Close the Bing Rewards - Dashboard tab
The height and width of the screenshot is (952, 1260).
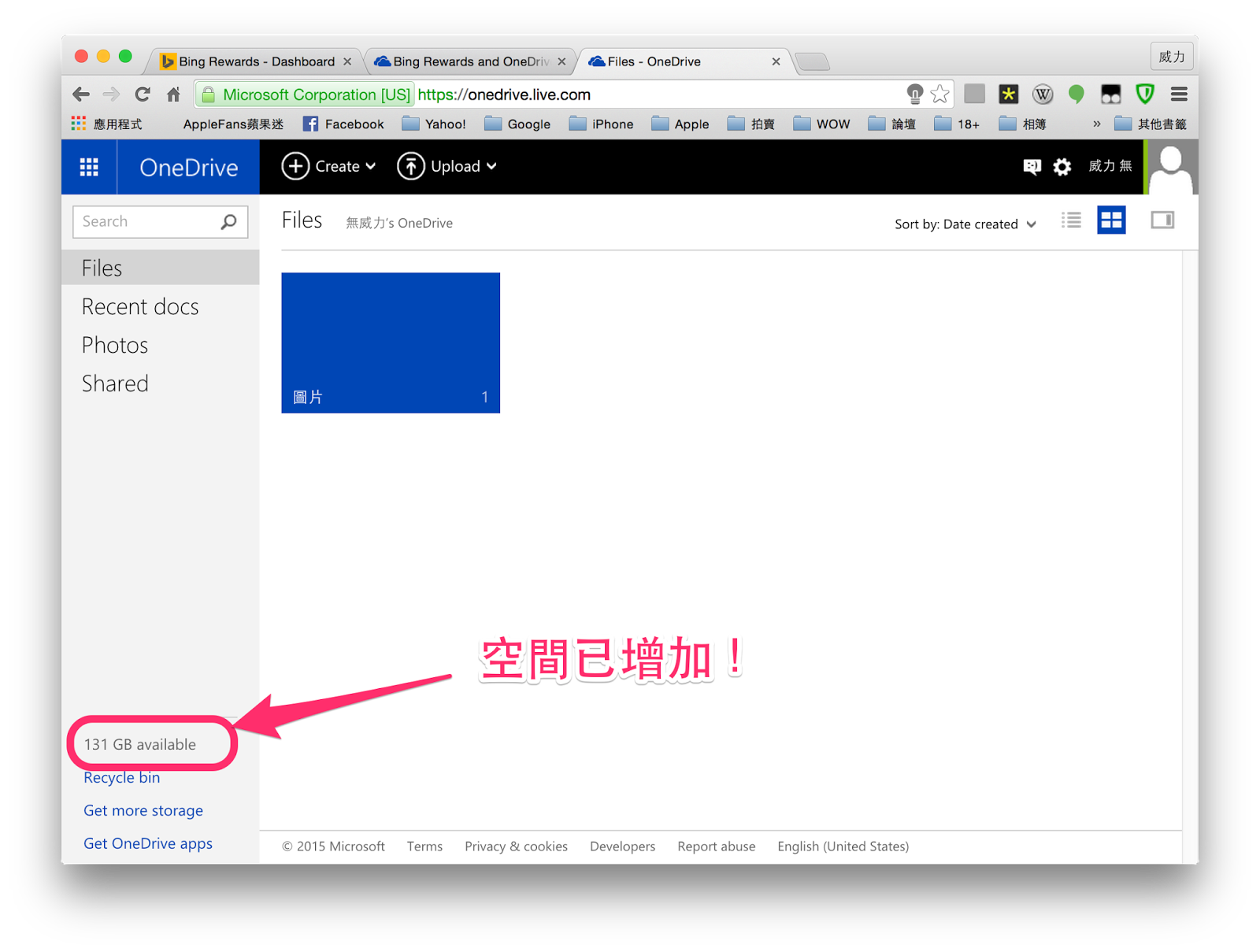[347, 61]
